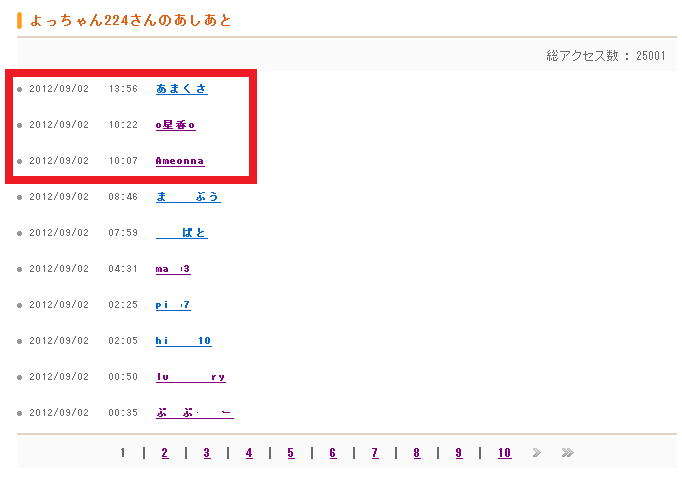Go to page 2 of footprints

click(165, 453)
